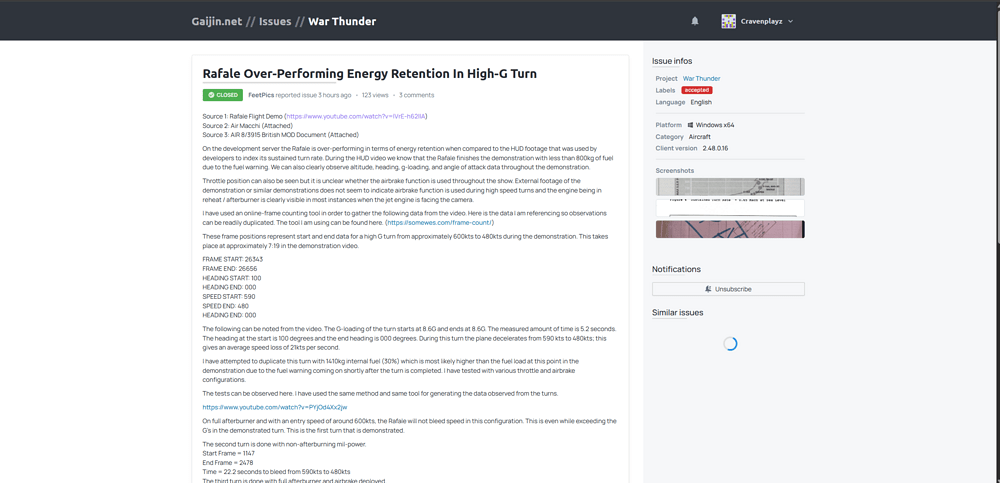The height and width of the screenshot is (483, 1000).
Task: Open the second screenshot thumbnail
Action: 730,208
